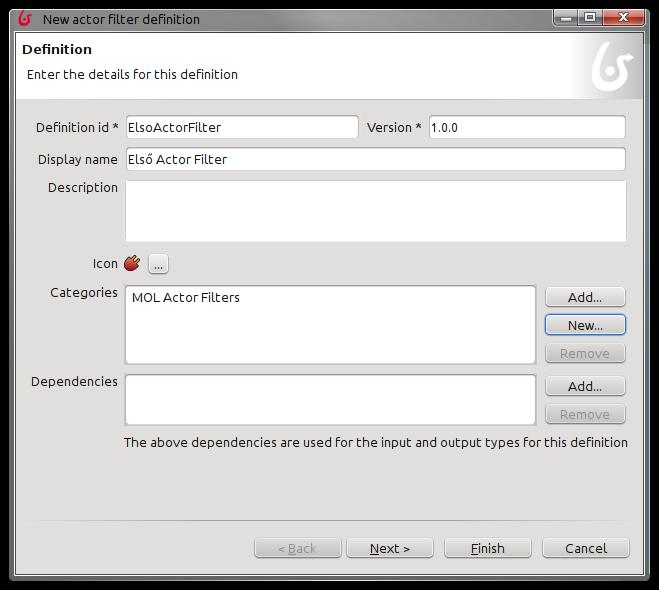Edit the Display name field

click(x=376, y=159)
